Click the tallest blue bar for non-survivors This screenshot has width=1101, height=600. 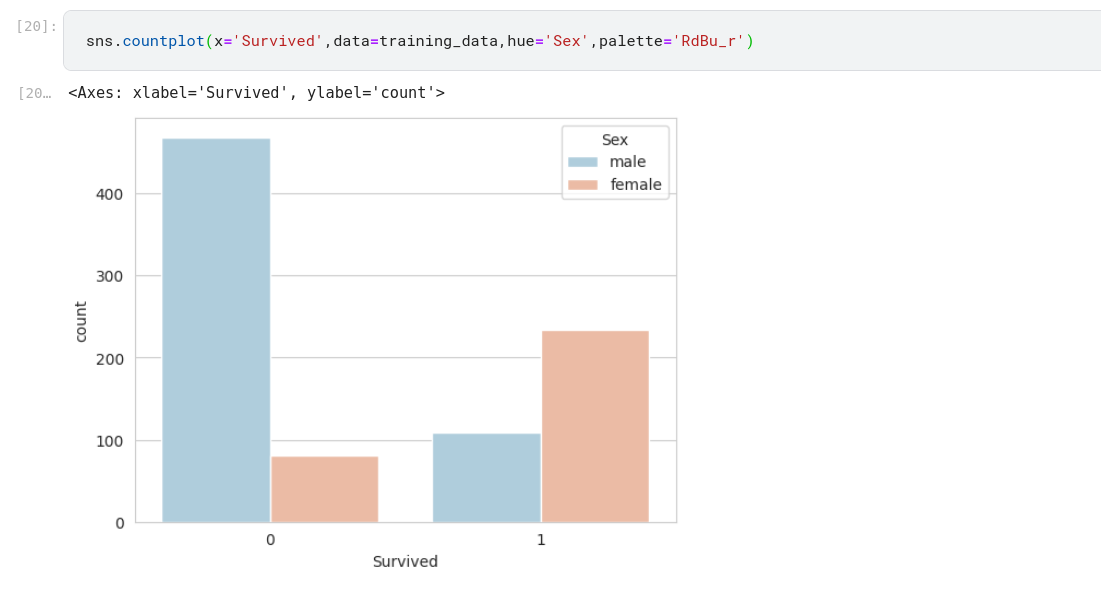216,330
